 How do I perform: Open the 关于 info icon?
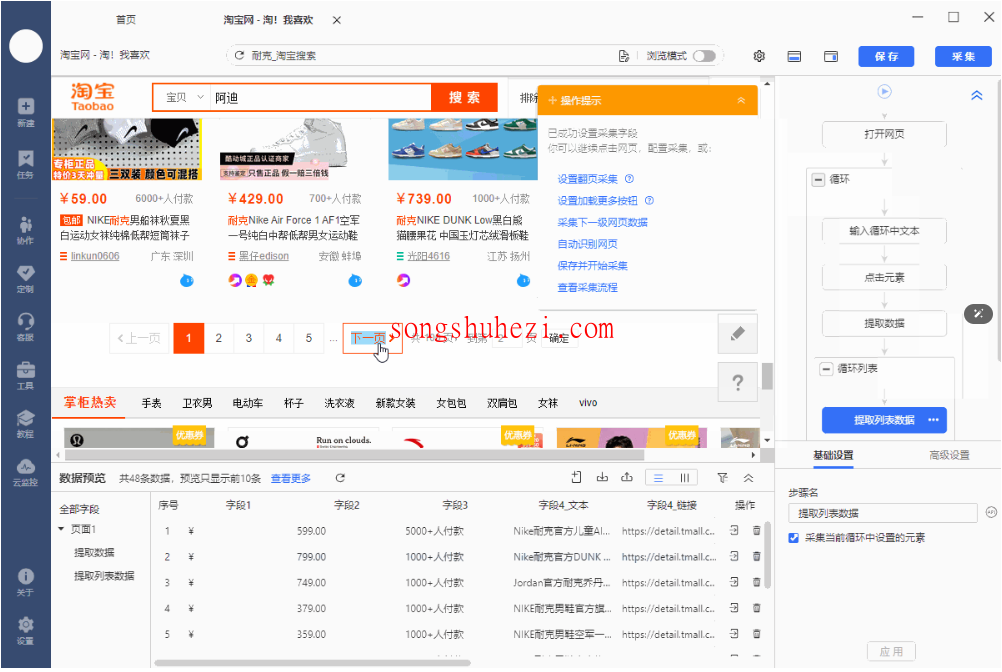click(x=26, y=582)
